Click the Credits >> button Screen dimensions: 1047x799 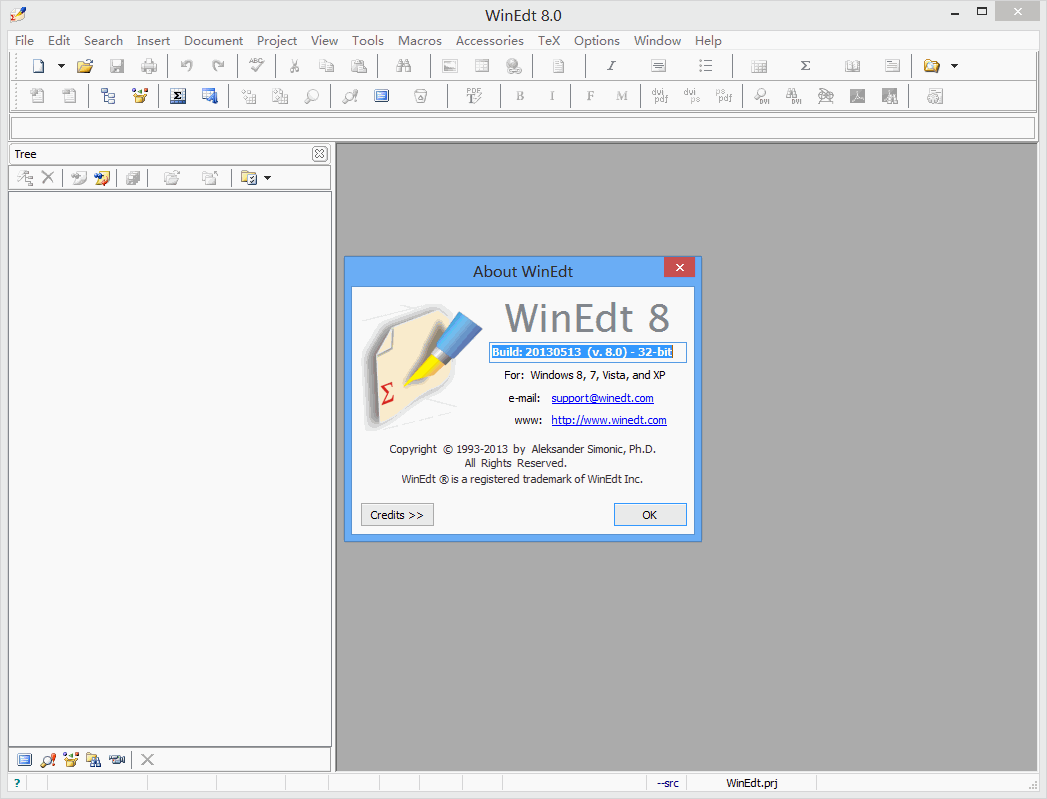click(397, 515)
